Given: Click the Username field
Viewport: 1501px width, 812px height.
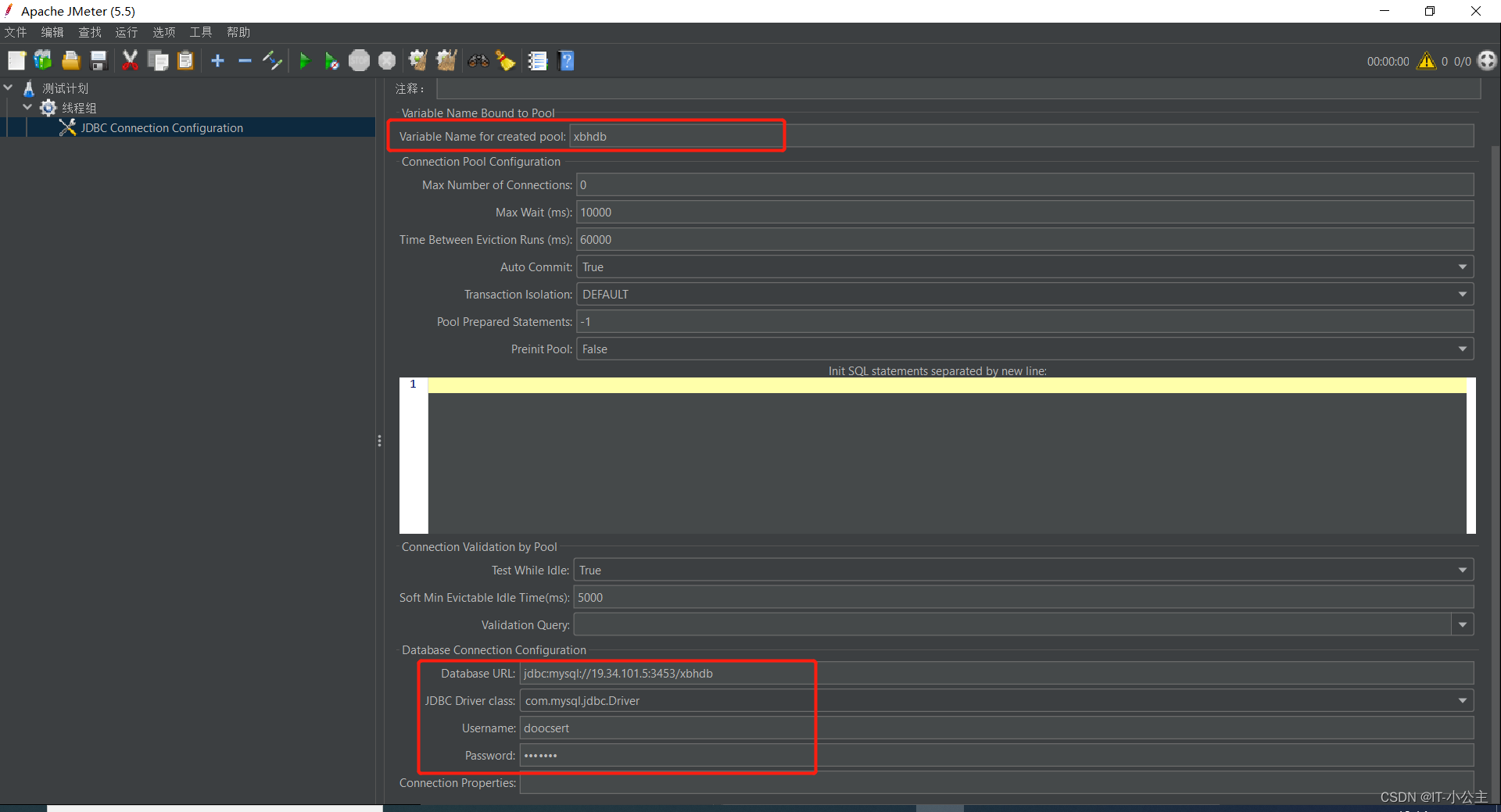Looking at the screenshot, I should coord(997,728).
